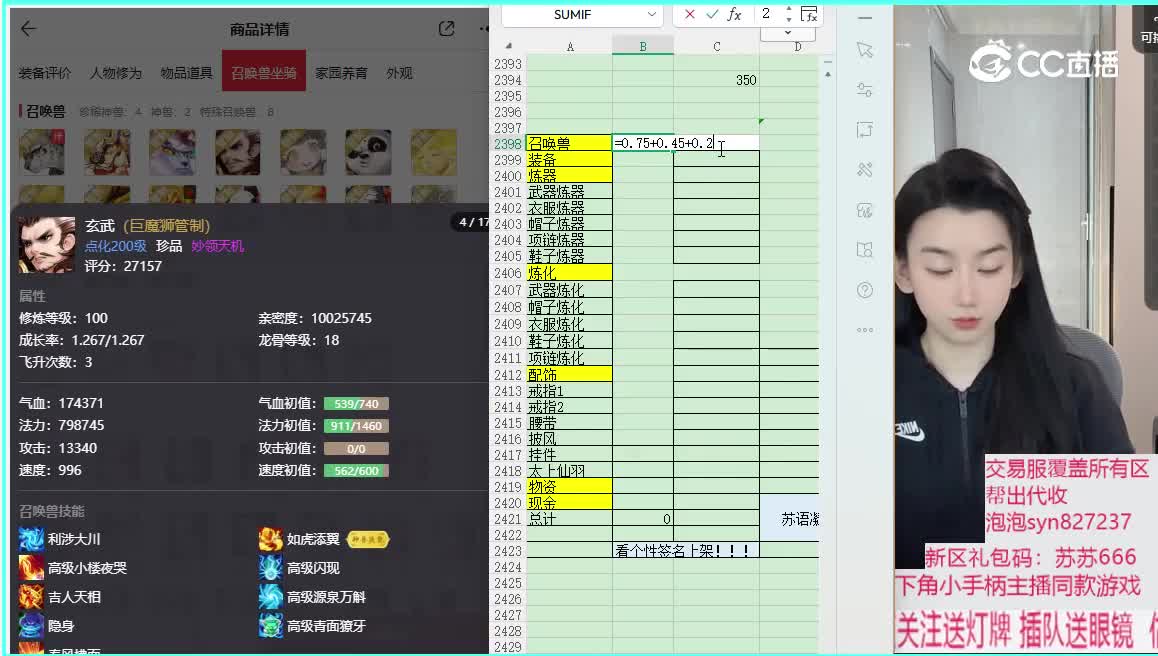Image resolution: width=1158 pixels, height=656 pixels.
Task: Open the map book icon in side panel
Action: coord(865,250)
